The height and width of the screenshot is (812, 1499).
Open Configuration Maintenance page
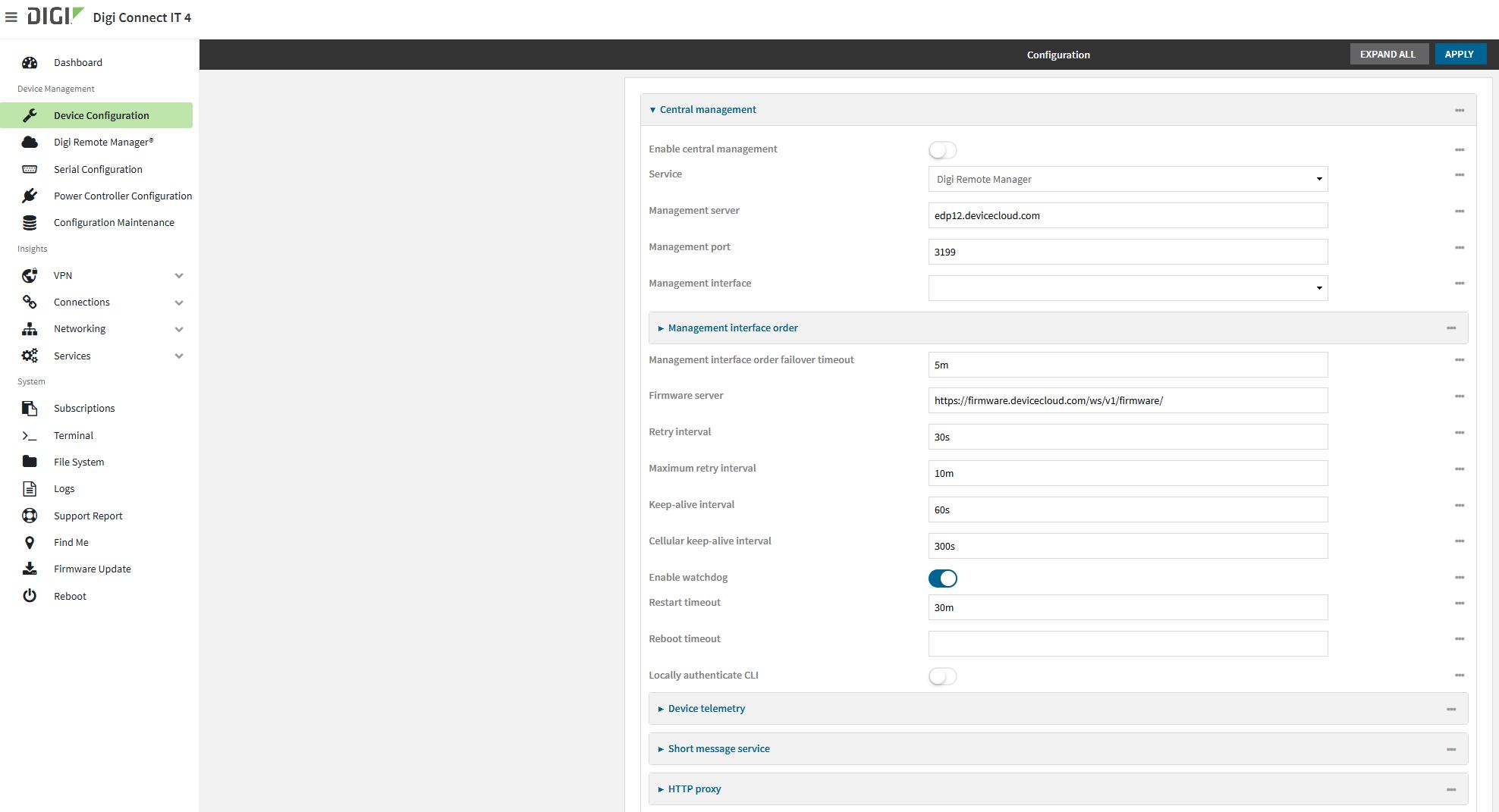tap(114, 222)
